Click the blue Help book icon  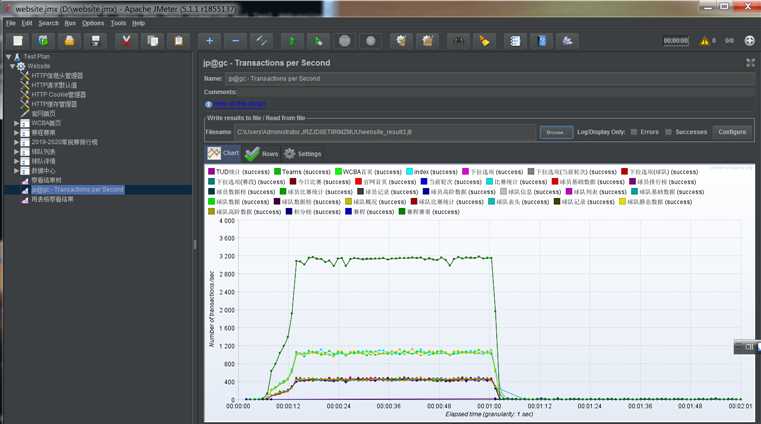542,41
